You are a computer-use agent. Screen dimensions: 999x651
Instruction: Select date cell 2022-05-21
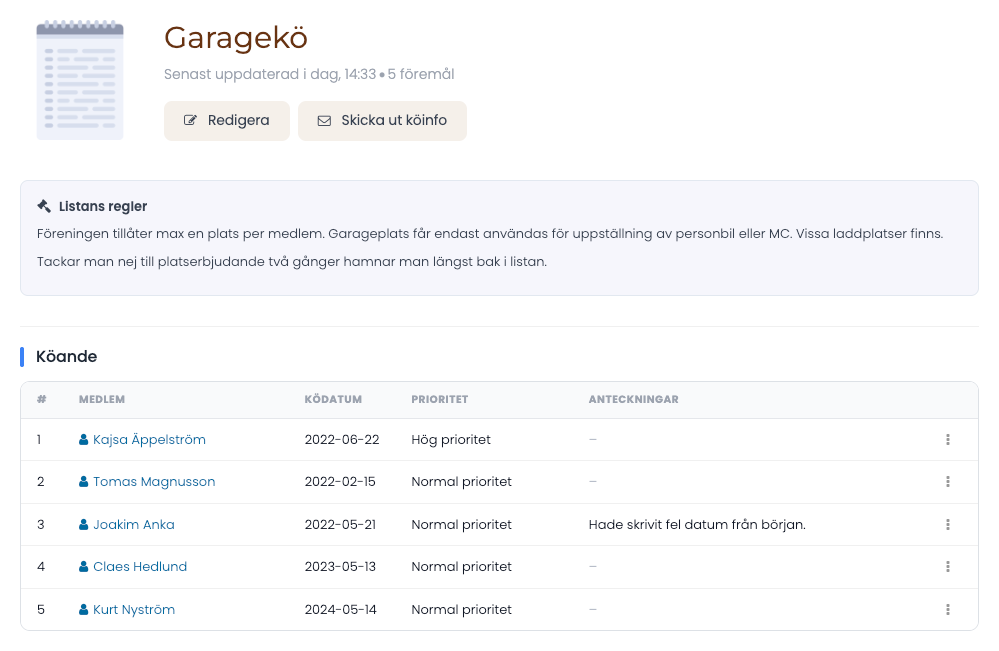click(x=340, y=524)
